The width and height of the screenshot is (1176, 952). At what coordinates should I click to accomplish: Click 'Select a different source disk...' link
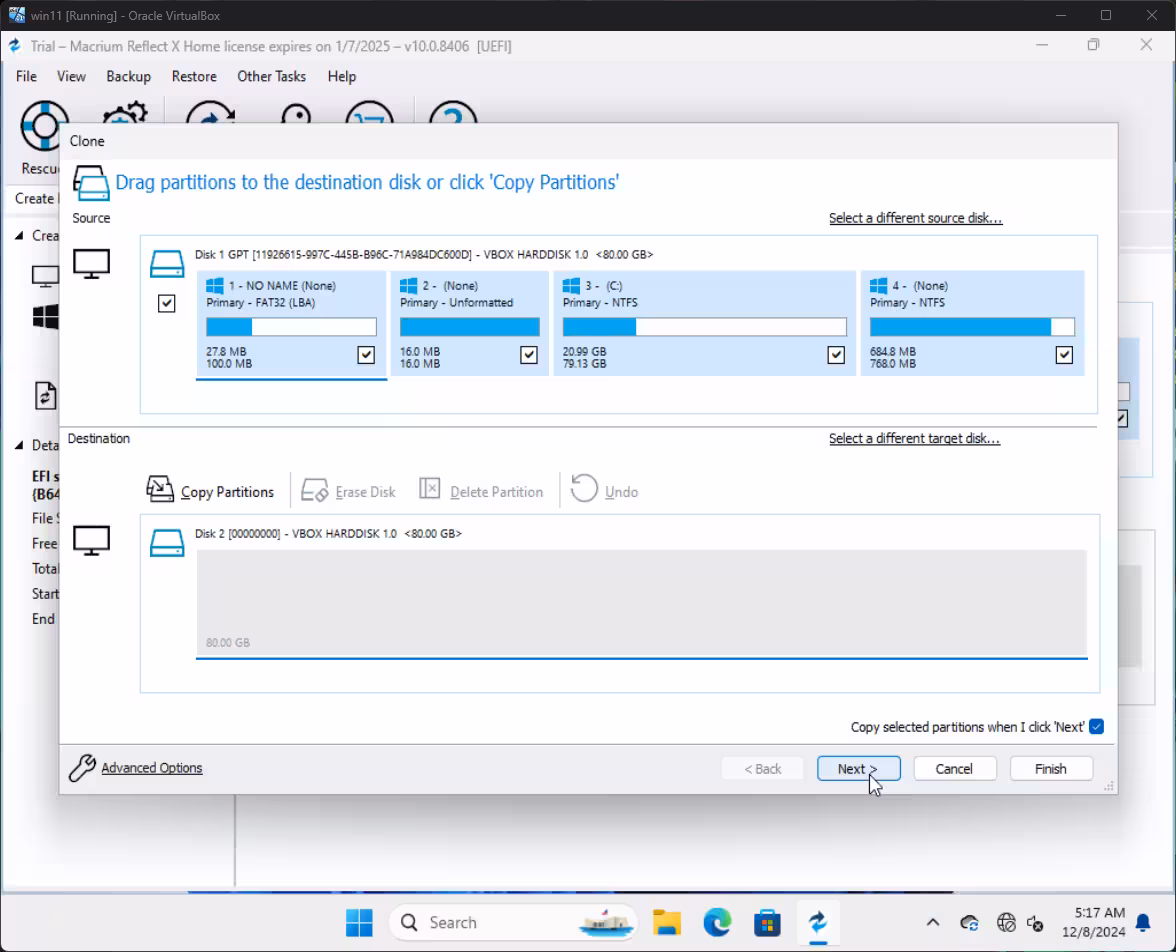tap(915, 218)
